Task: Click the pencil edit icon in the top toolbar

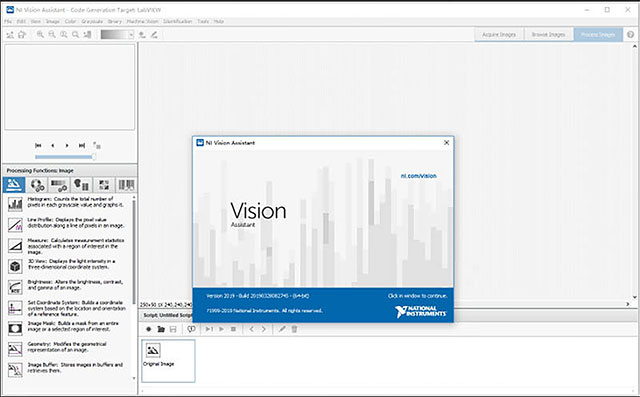Action: [x=154, y=35]
